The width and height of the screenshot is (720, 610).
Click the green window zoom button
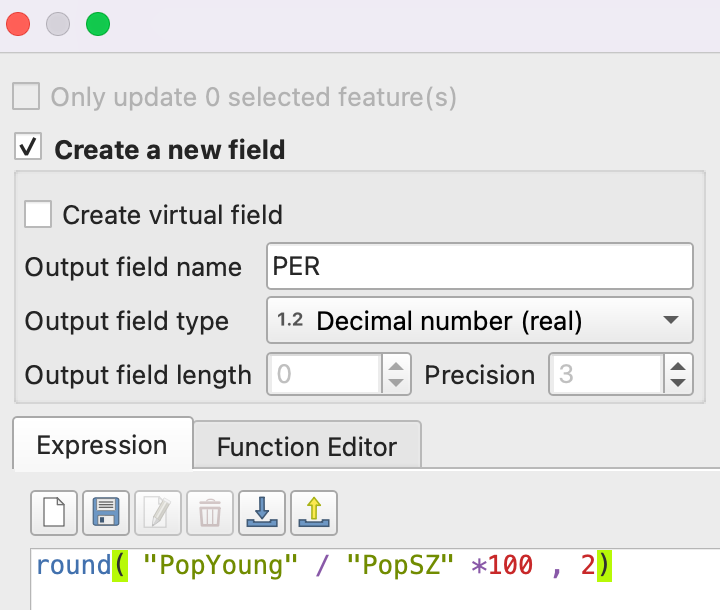click(97, 24)
